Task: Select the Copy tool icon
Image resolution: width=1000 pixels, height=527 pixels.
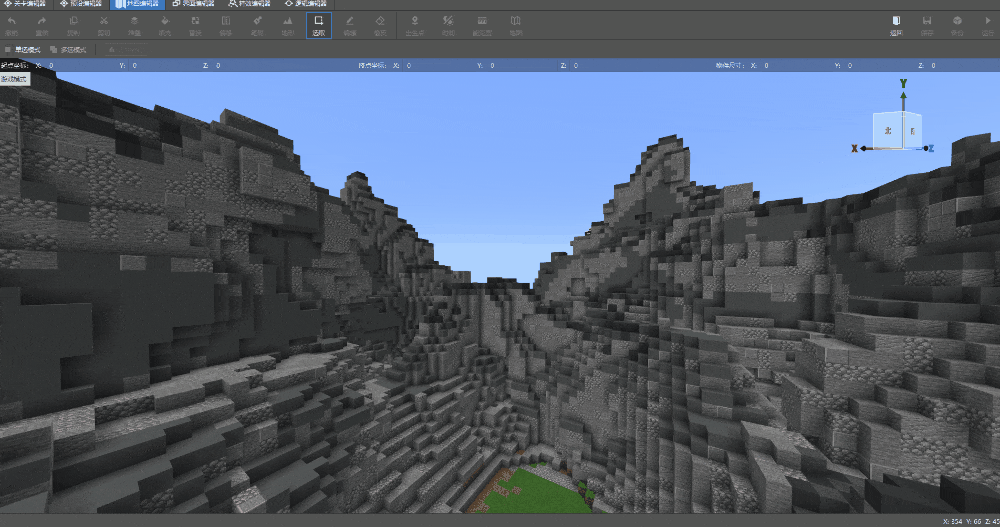Action: point(73,24)
